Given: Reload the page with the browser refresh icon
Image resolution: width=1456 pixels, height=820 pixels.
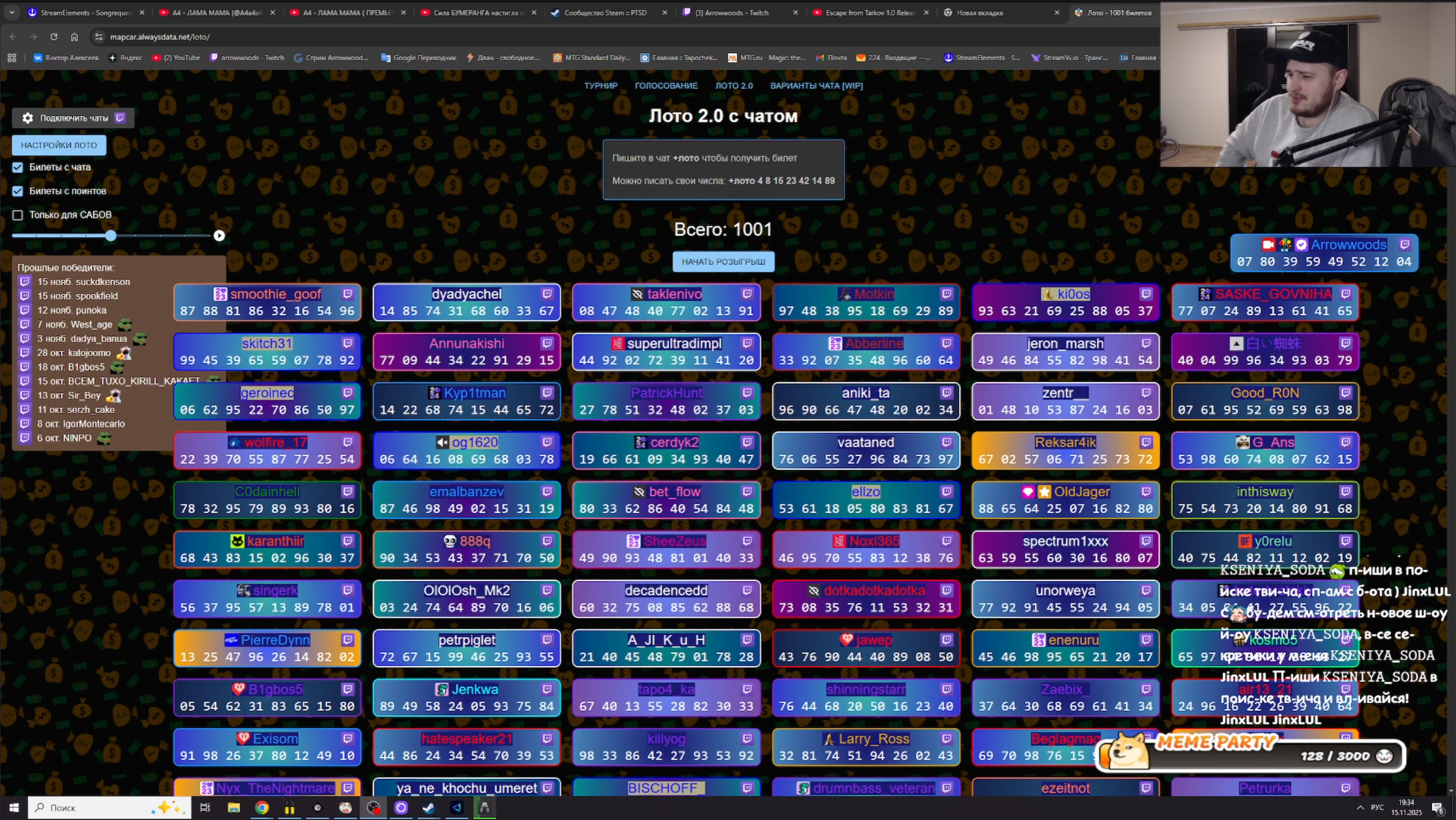Looking at the screenshot, I should (54, 37).
